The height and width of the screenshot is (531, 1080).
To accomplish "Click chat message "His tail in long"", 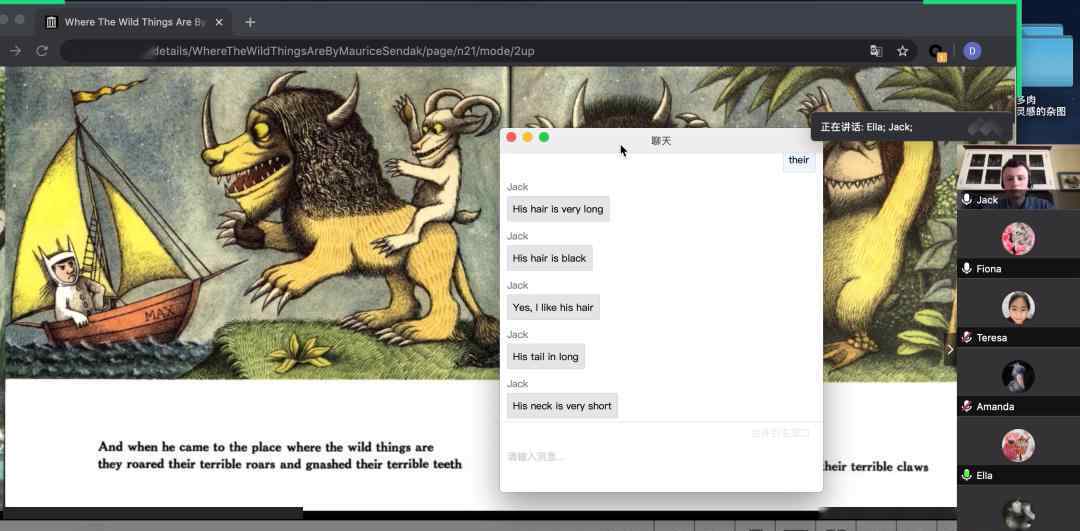I will (x=546, y=357).
